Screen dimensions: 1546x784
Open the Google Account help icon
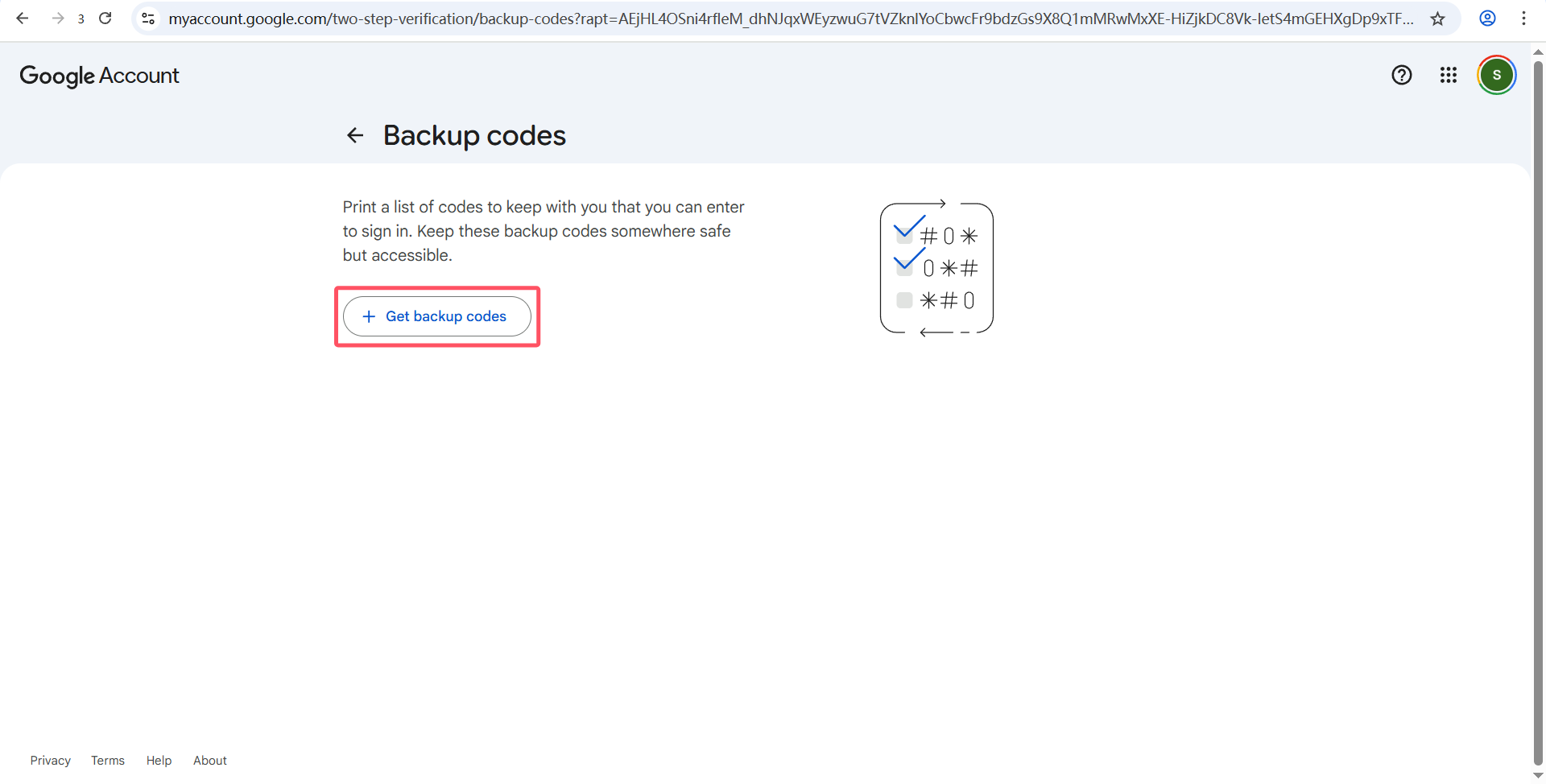[x=1401, y=75]
